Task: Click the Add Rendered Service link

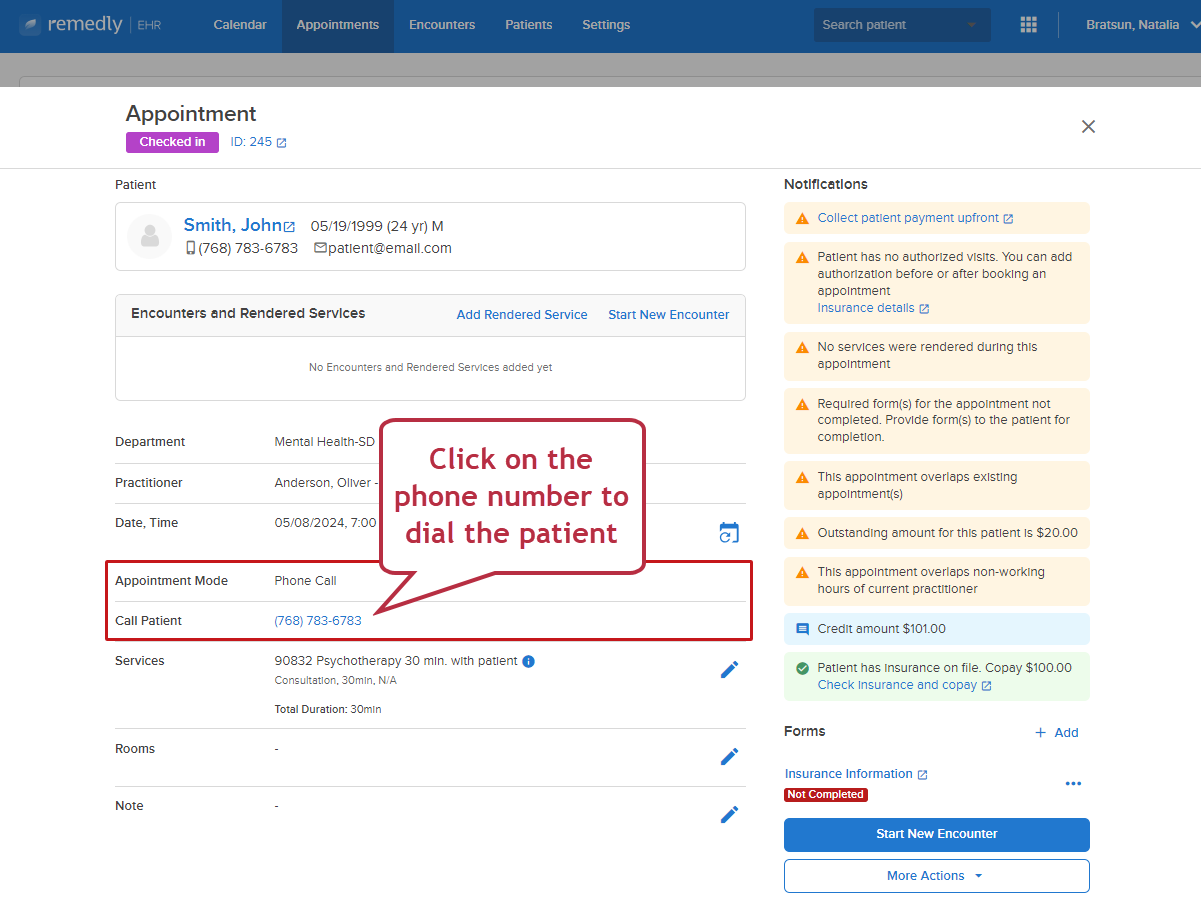Action: pyautogui.click(x=522, y=315)
